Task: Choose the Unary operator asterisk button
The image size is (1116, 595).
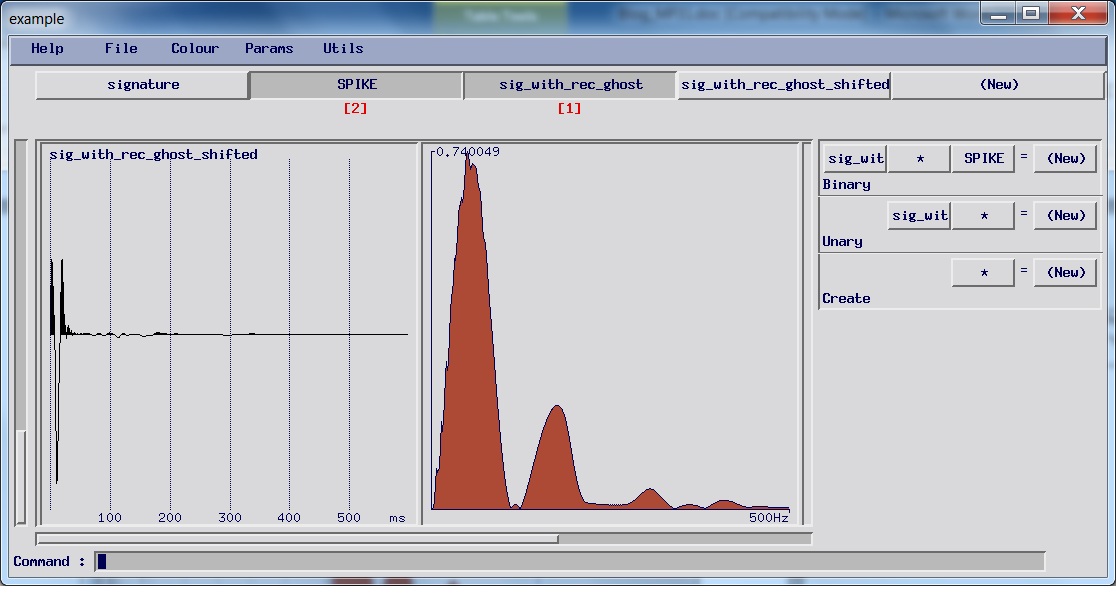Action: coord(984,216)
